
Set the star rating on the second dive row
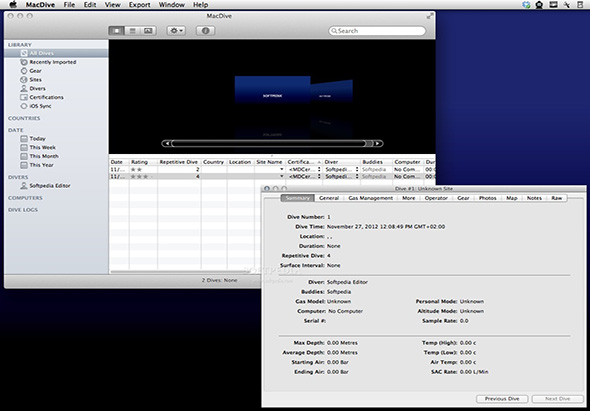pos(143,177)
